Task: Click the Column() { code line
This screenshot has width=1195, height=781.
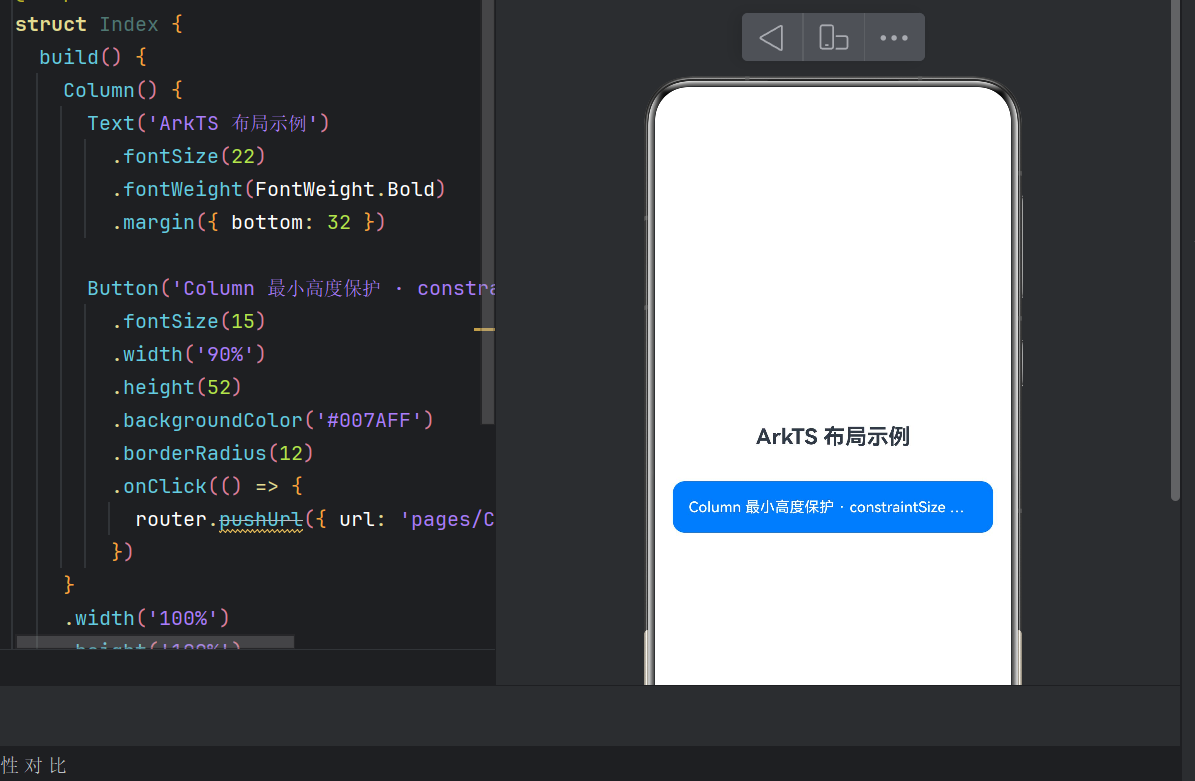Action: point(123,90)
